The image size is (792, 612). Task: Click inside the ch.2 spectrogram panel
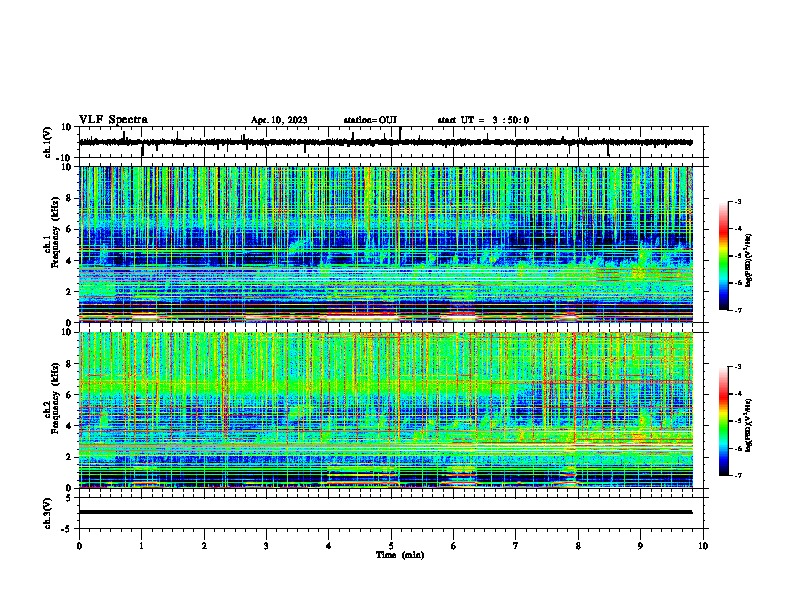(385, 410)
